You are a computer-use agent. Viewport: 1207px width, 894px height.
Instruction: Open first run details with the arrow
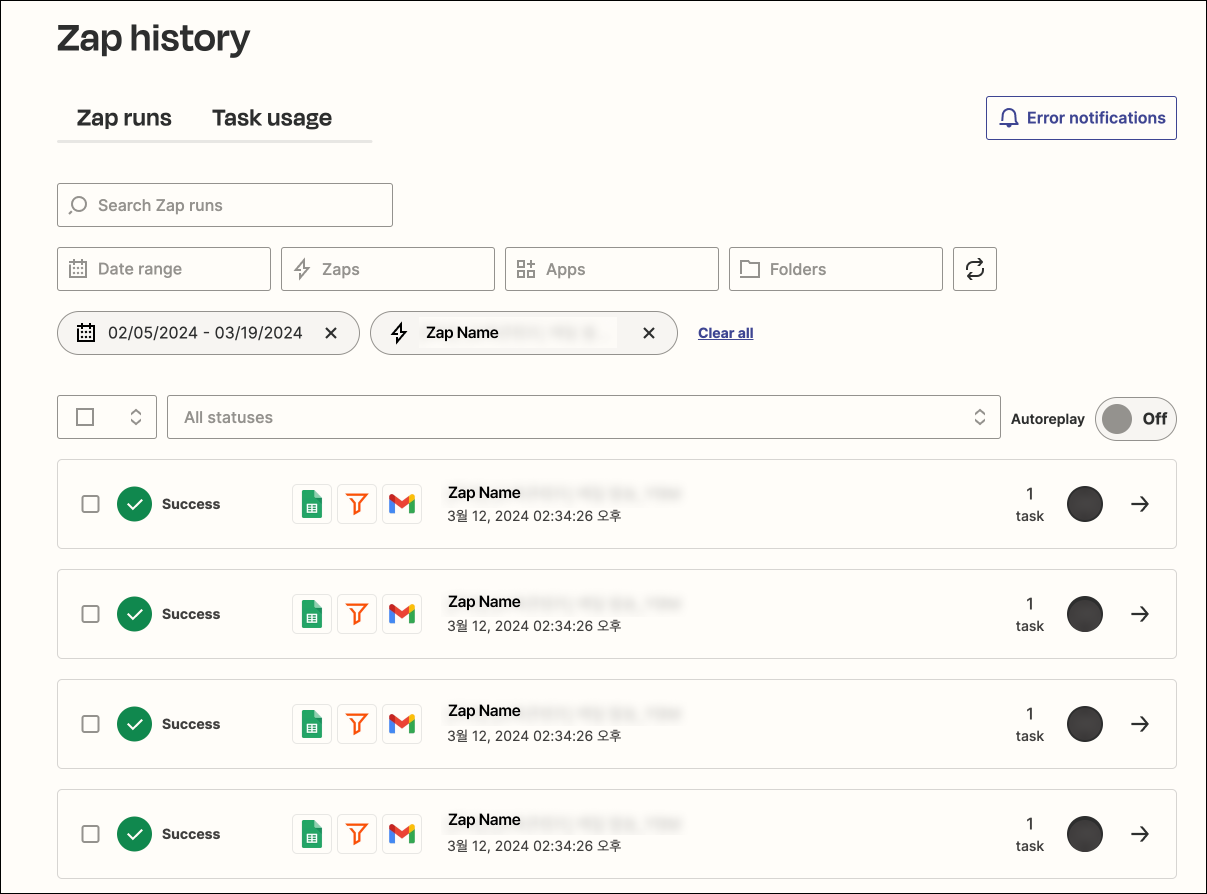(x=1140, y=504)
